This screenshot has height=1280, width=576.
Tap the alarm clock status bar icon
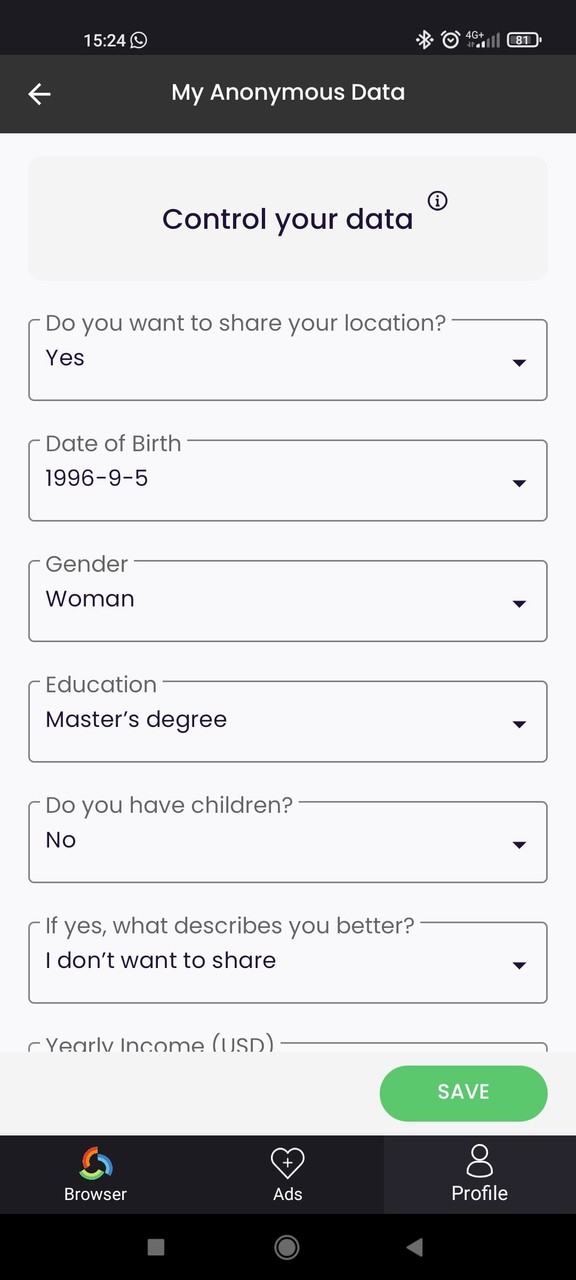[x=448, y=40]
